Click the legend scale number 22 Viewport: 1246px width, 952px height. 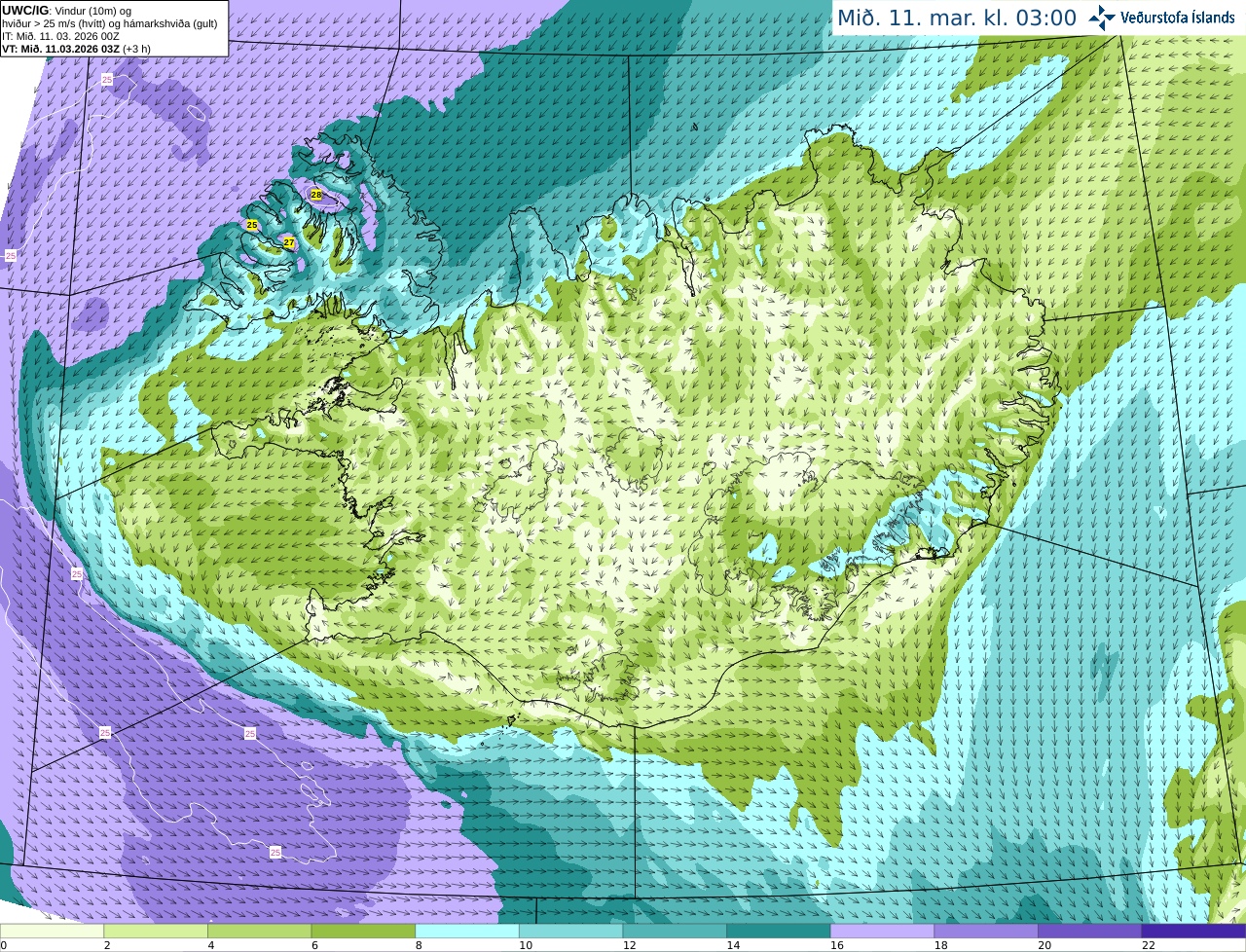[x=1148, y=945]
